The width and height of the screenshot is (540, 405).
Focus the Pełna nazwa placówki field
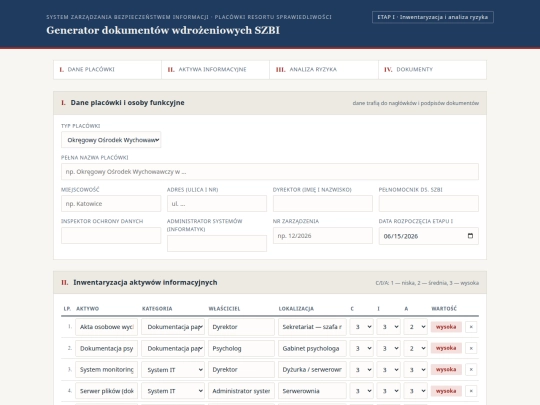(270, 172)
